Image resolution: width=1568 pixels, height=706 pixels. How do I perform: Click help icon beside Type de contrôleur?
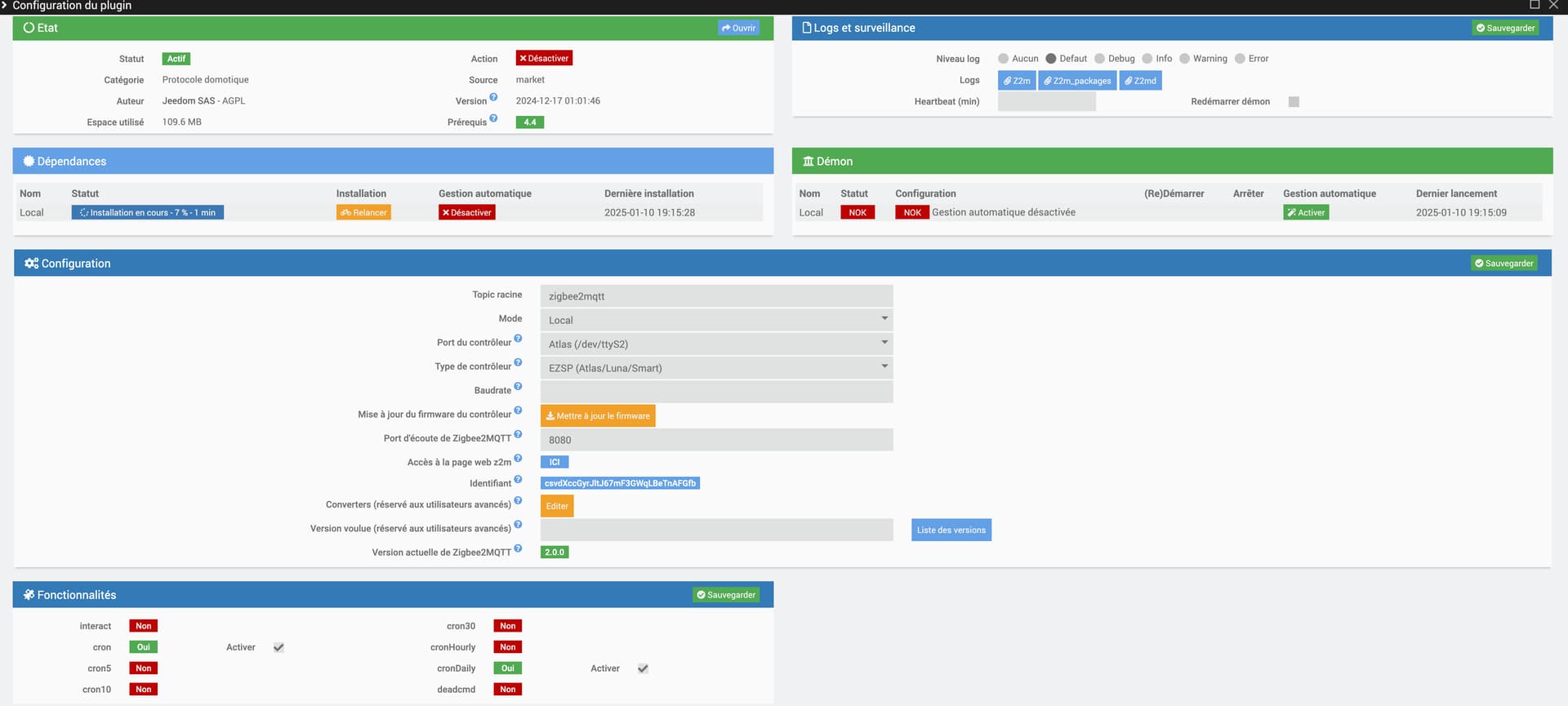518,362
